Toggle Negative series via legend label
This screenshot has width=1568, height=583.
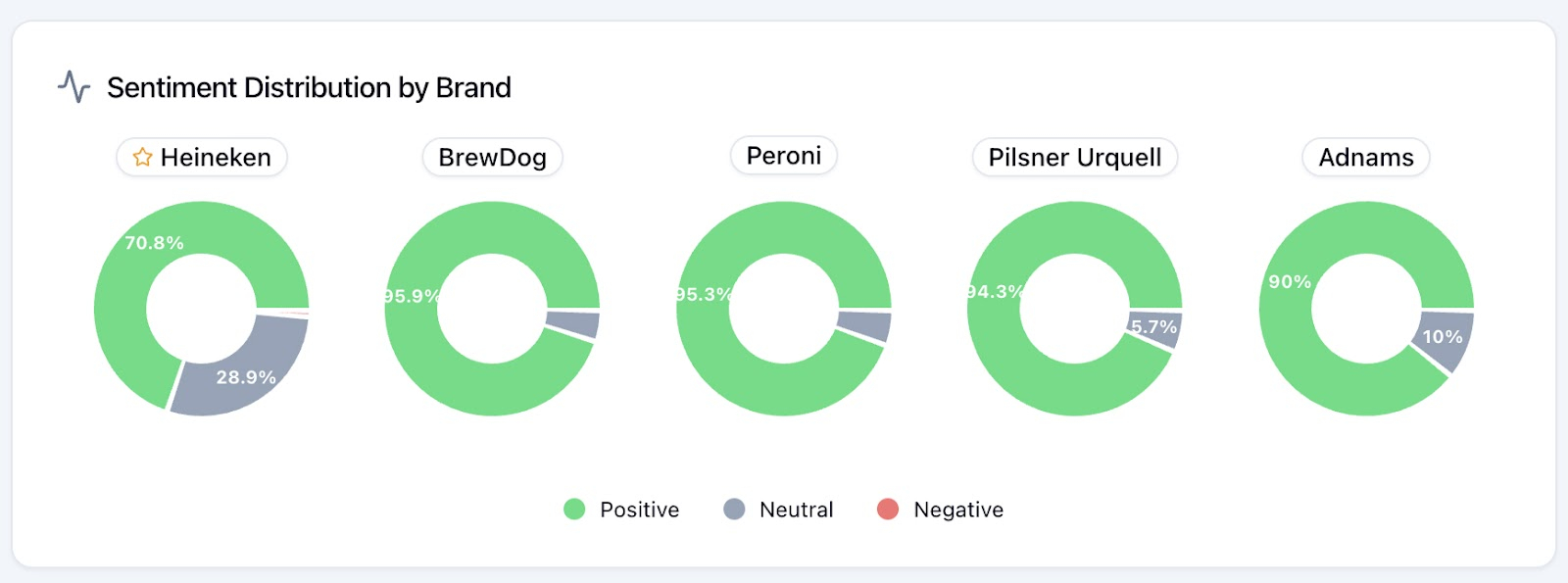(957, 510)
